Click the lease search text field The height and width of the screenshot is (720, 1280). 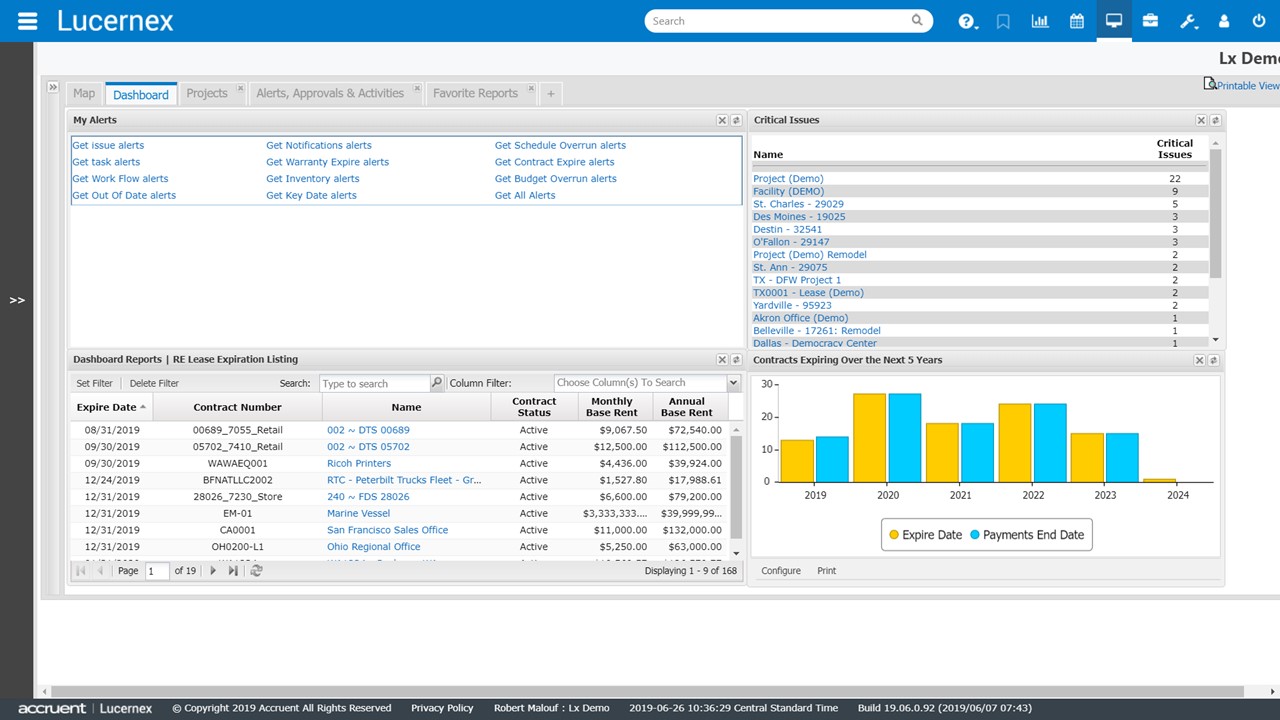click(374, 383)
